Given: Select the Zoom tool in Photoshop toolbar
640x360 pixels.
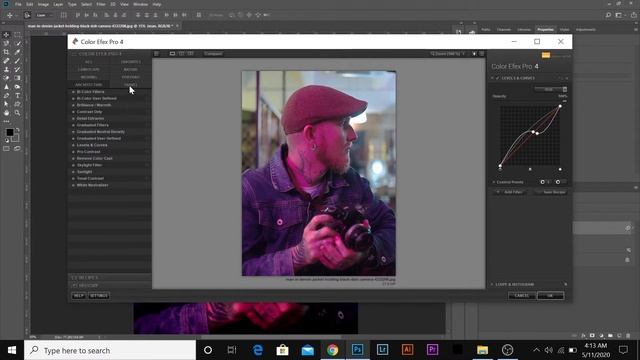Looking at the screenshot, I should point(17,113).
